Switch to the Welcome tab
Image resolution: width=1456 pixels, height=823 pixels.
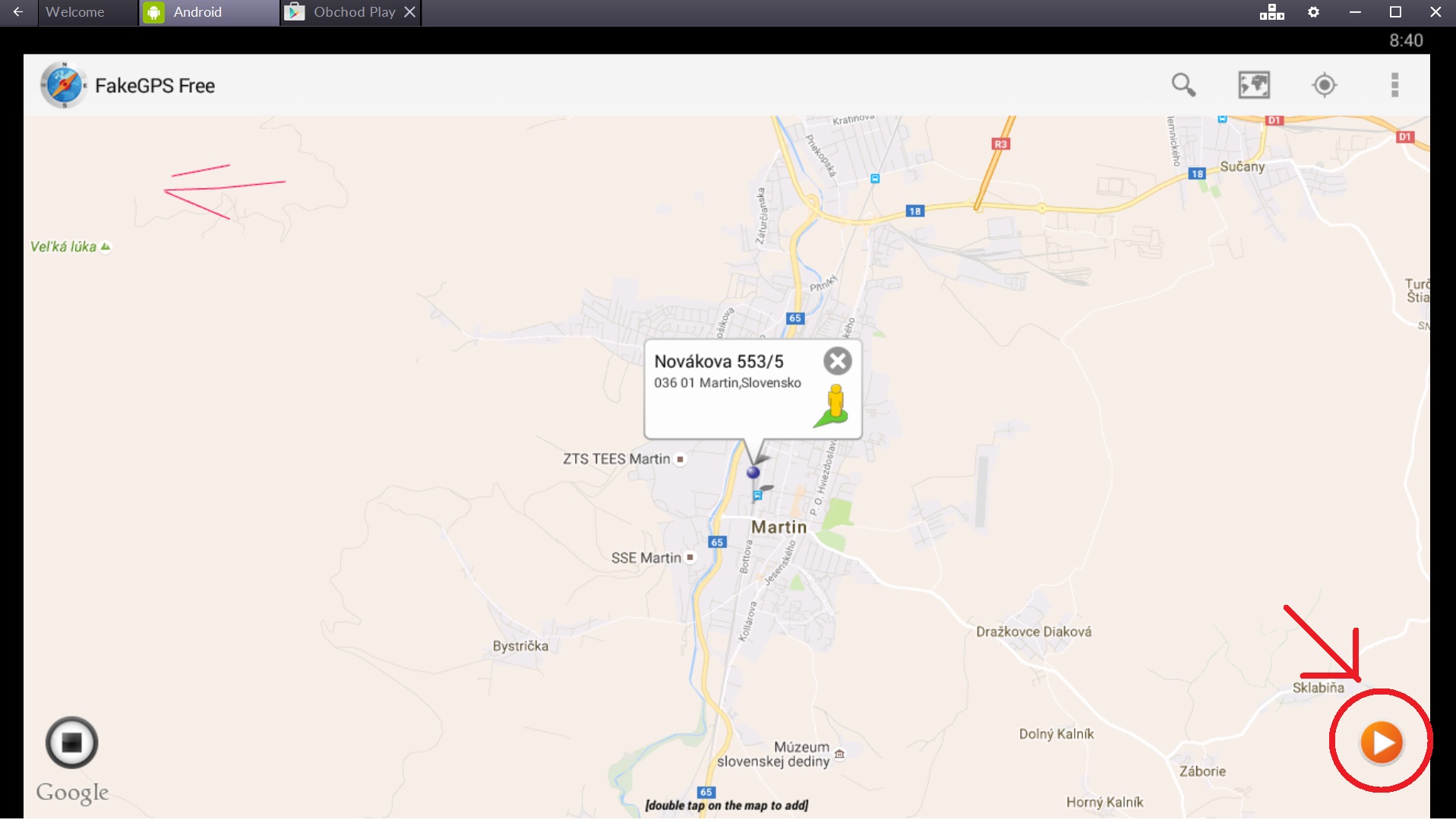75,12
